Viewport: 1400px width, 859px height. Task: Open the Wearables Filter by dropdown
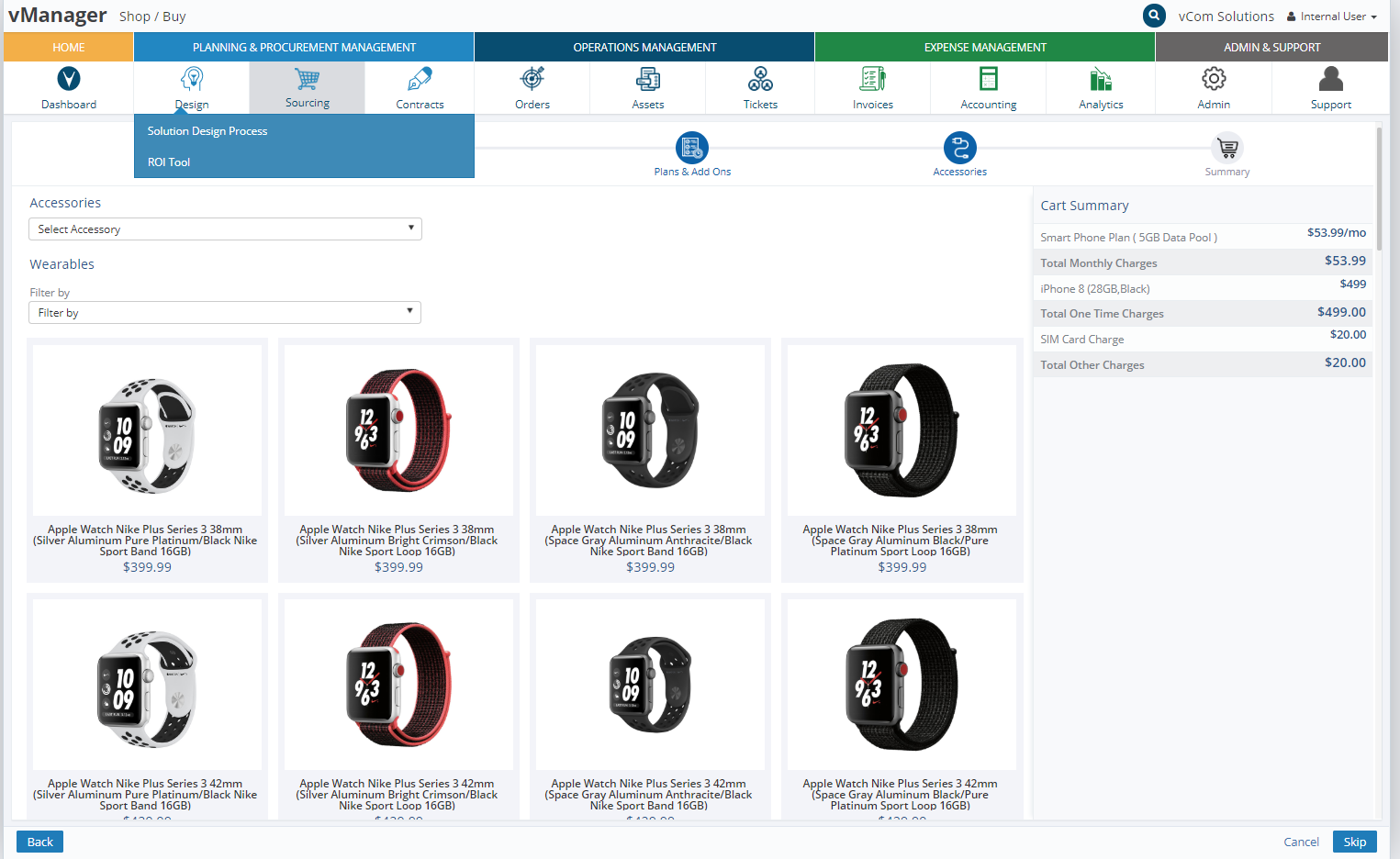225,312
